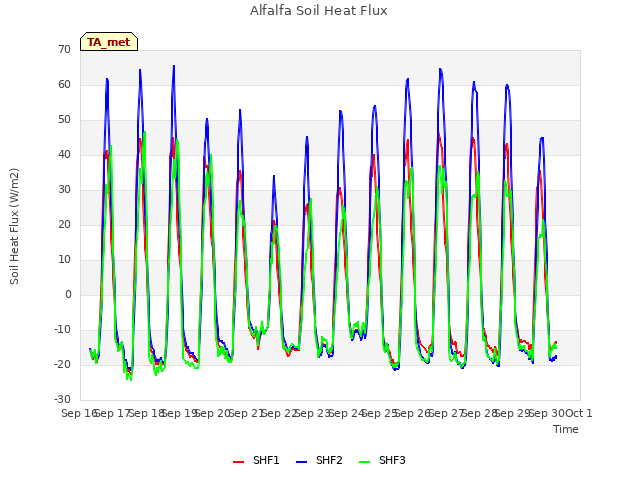Screen dimensions: 640x480
Task: Click y-axis label 50
Action: point(64,120)
